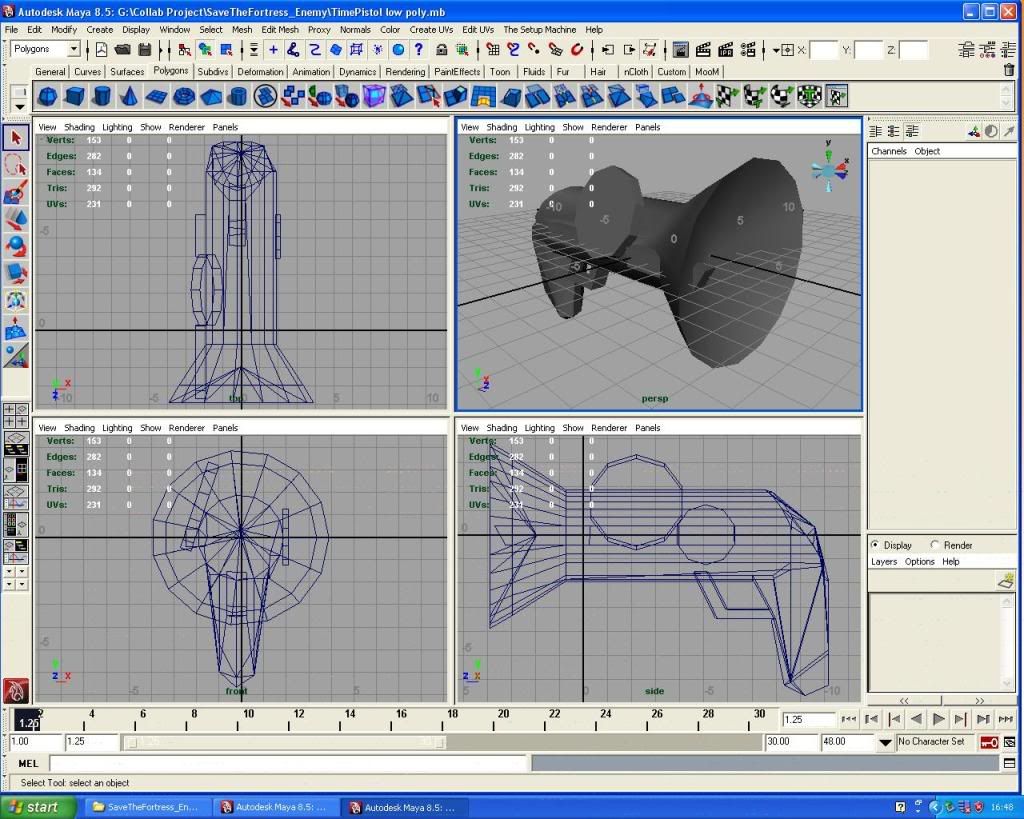This screenshot has height=819, width=1024.
Task: Open Render Settings icon
Action: click(x=748, y=50)
